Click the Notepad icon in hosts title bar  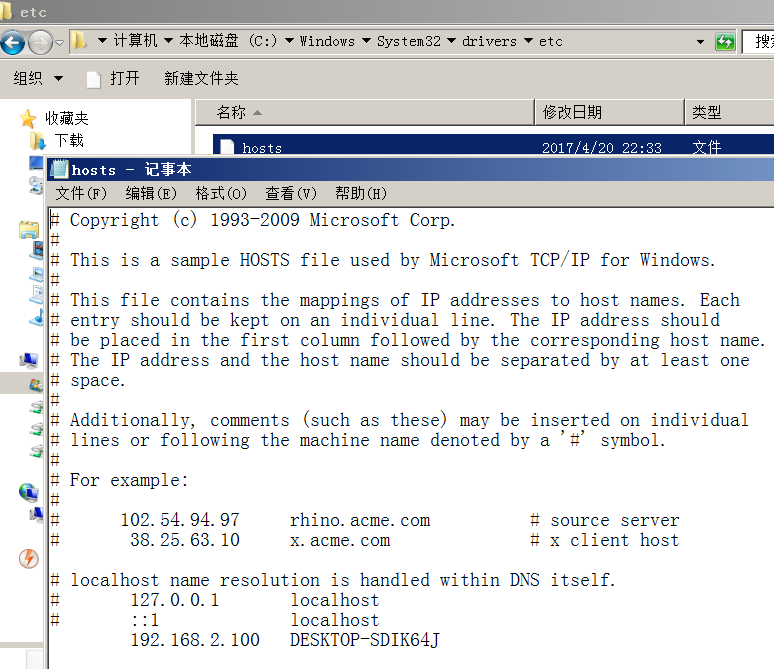point(59,169)
